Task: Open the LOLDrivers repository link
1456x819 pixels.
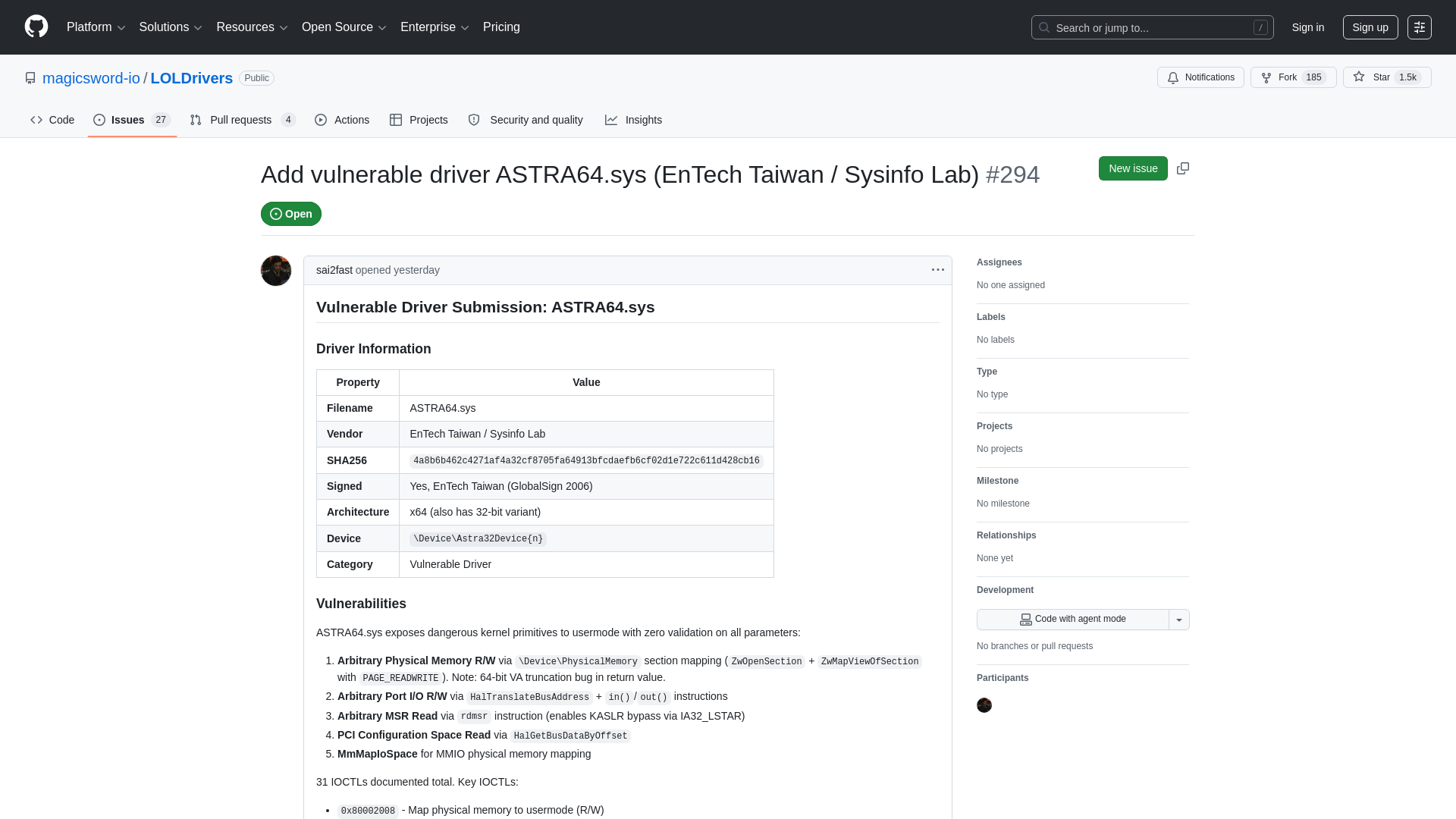Action: pos(191,78)
